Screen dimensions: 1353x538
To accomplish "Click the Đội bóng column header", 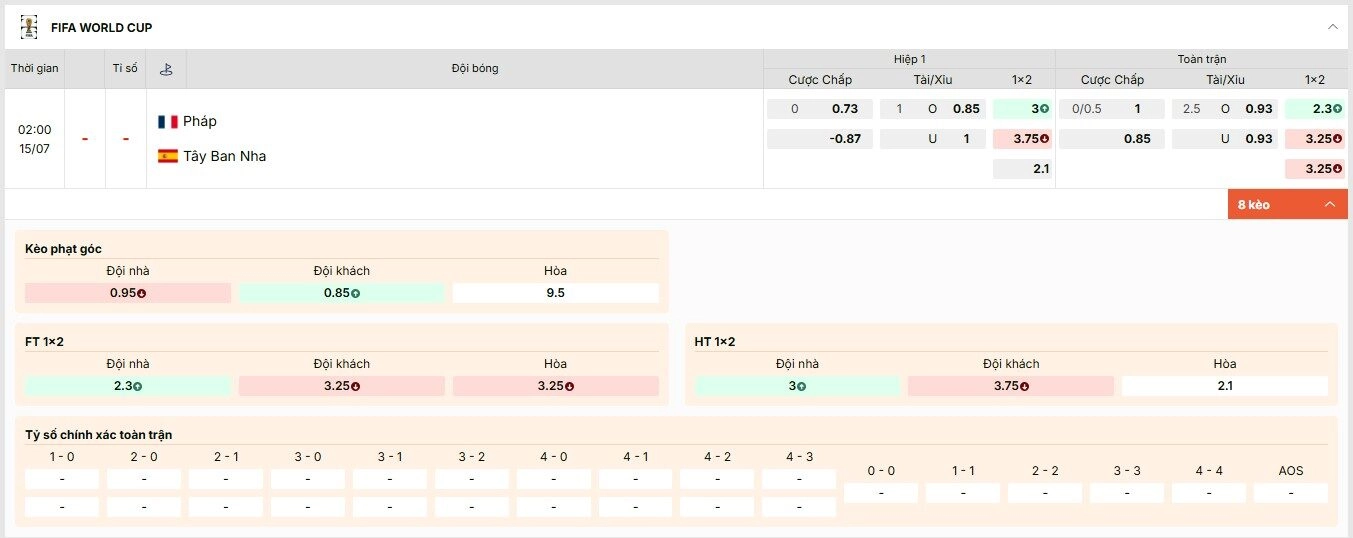I will pos(475,69).
